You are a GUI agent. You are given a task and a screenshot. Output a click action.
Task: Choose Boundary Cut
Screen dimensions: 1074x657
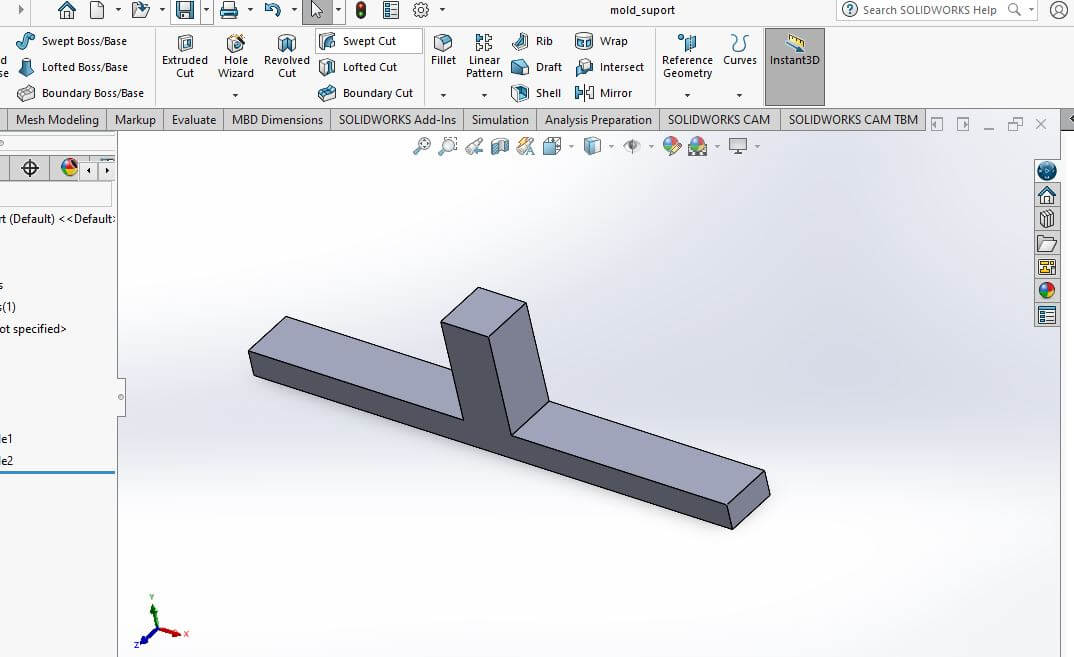366,93
